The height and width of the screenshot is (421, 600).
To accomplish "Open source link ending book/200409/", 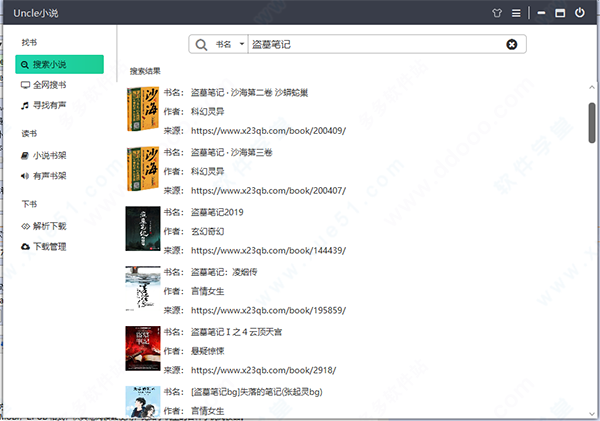I will click(x=268, y=131).
